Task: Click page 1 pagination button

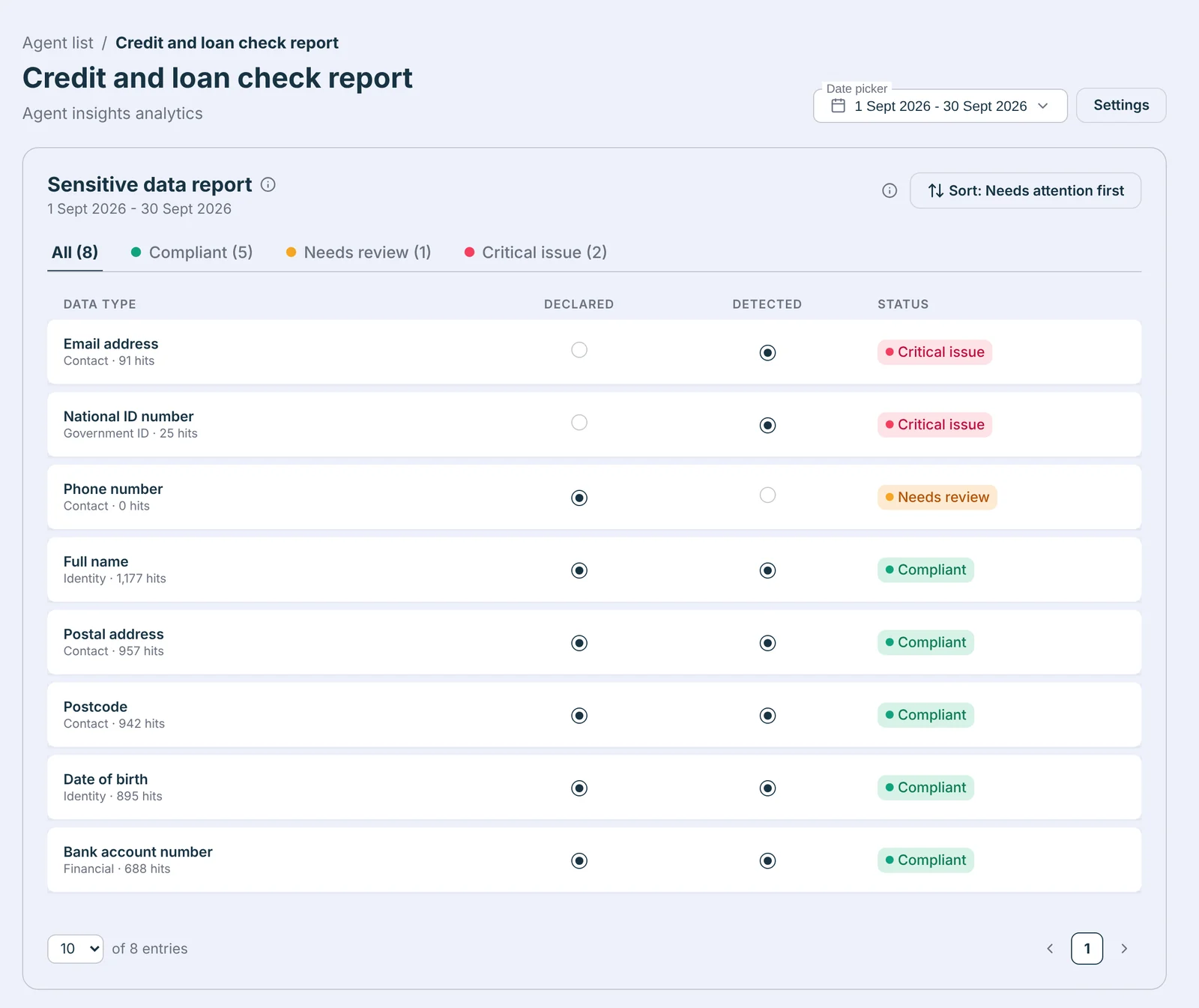Action: pos(1087,949)
